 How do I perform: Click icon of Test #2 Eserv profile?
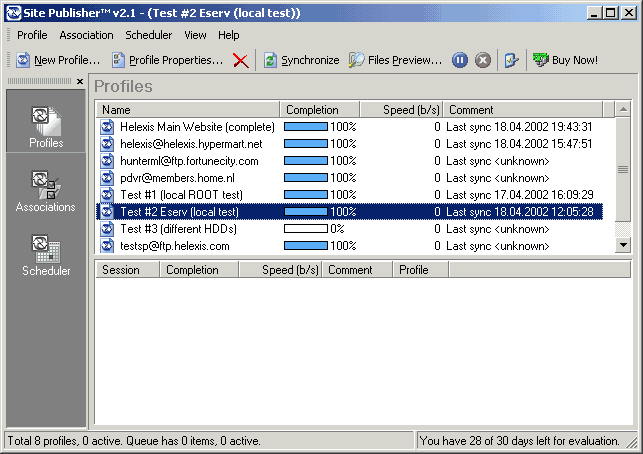pyautogui.click(x=107, y=212)
